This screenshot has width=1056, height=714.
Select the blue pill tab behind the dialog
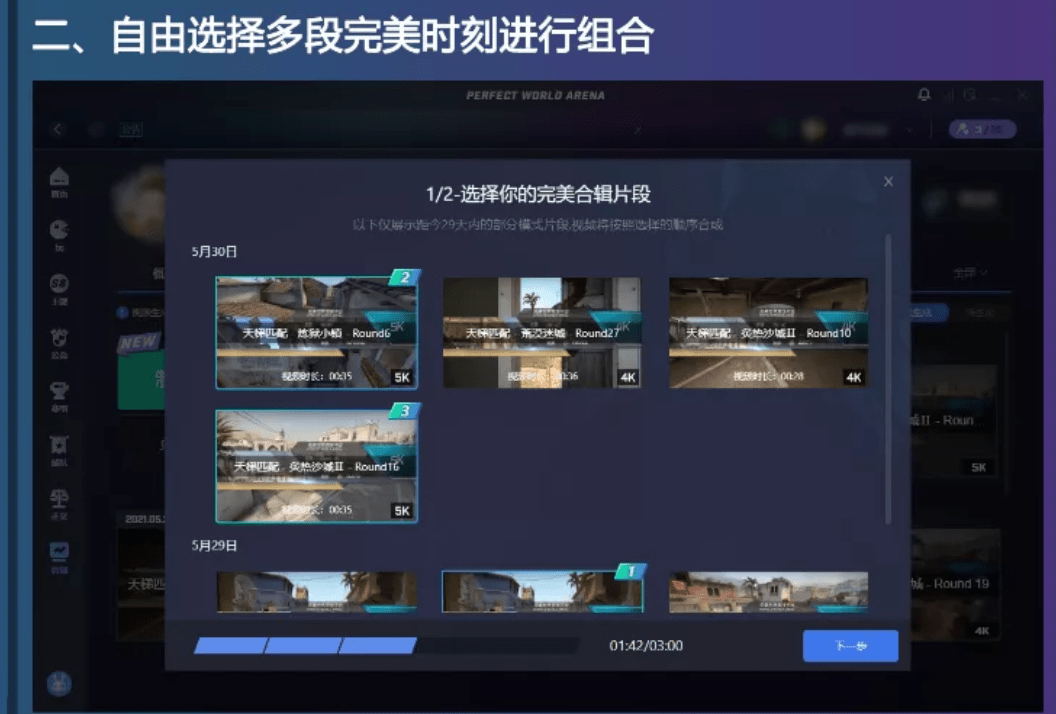coord(929,313)
